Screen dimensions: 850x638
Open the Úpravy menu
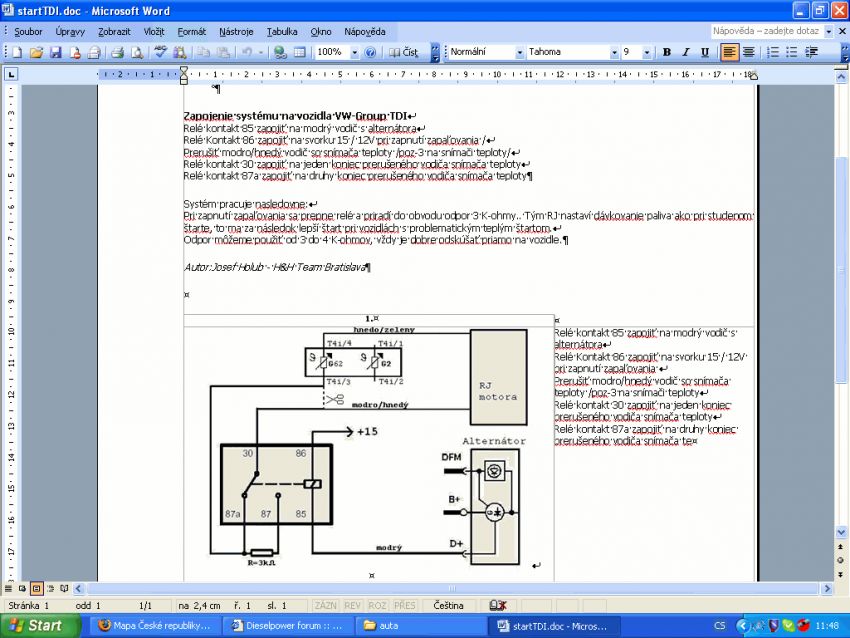tap(70, 32)
